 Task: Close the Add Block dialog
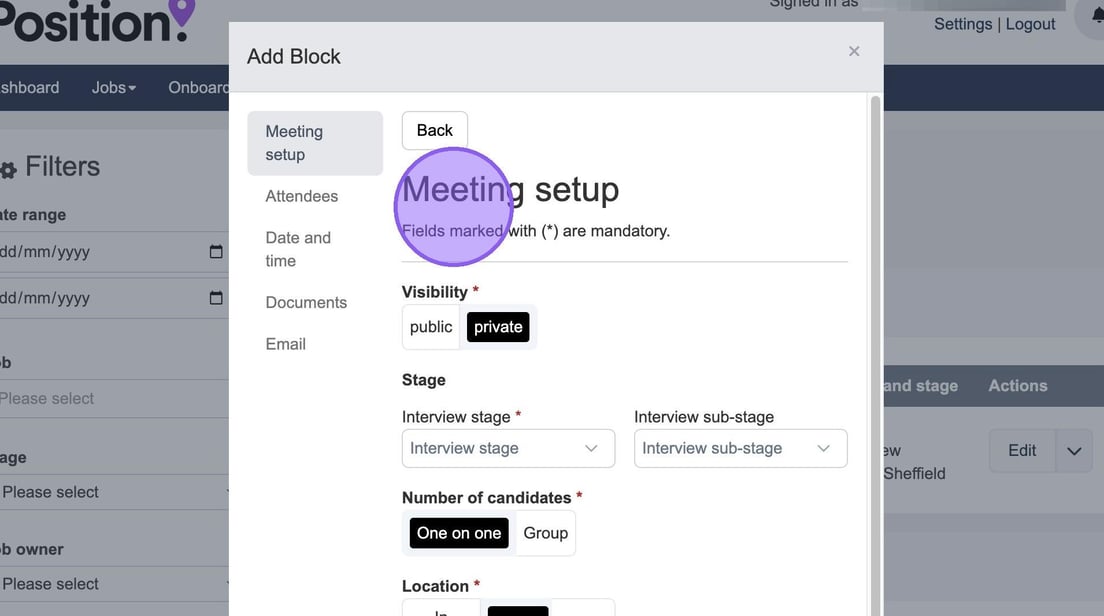854,51
